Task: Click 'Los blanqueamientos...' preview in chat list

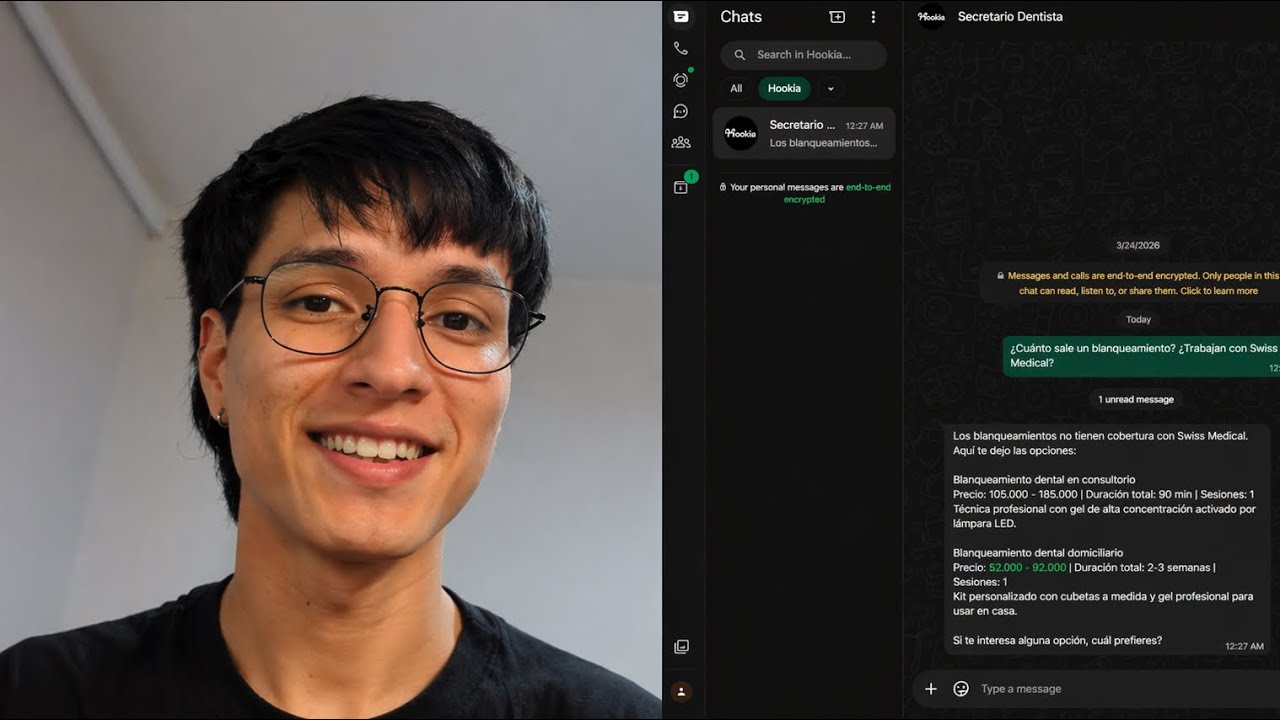Action: (x=823, y=143)
